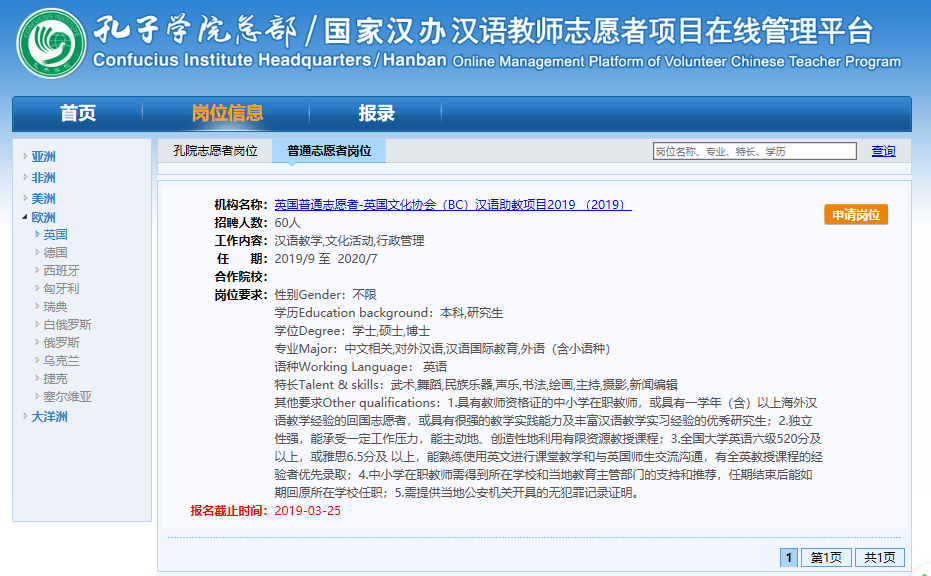The height and width of the screenshot is (576, 931).
Task: Collapse the 欧洲 region arrow
Action: tap(25, 217)
